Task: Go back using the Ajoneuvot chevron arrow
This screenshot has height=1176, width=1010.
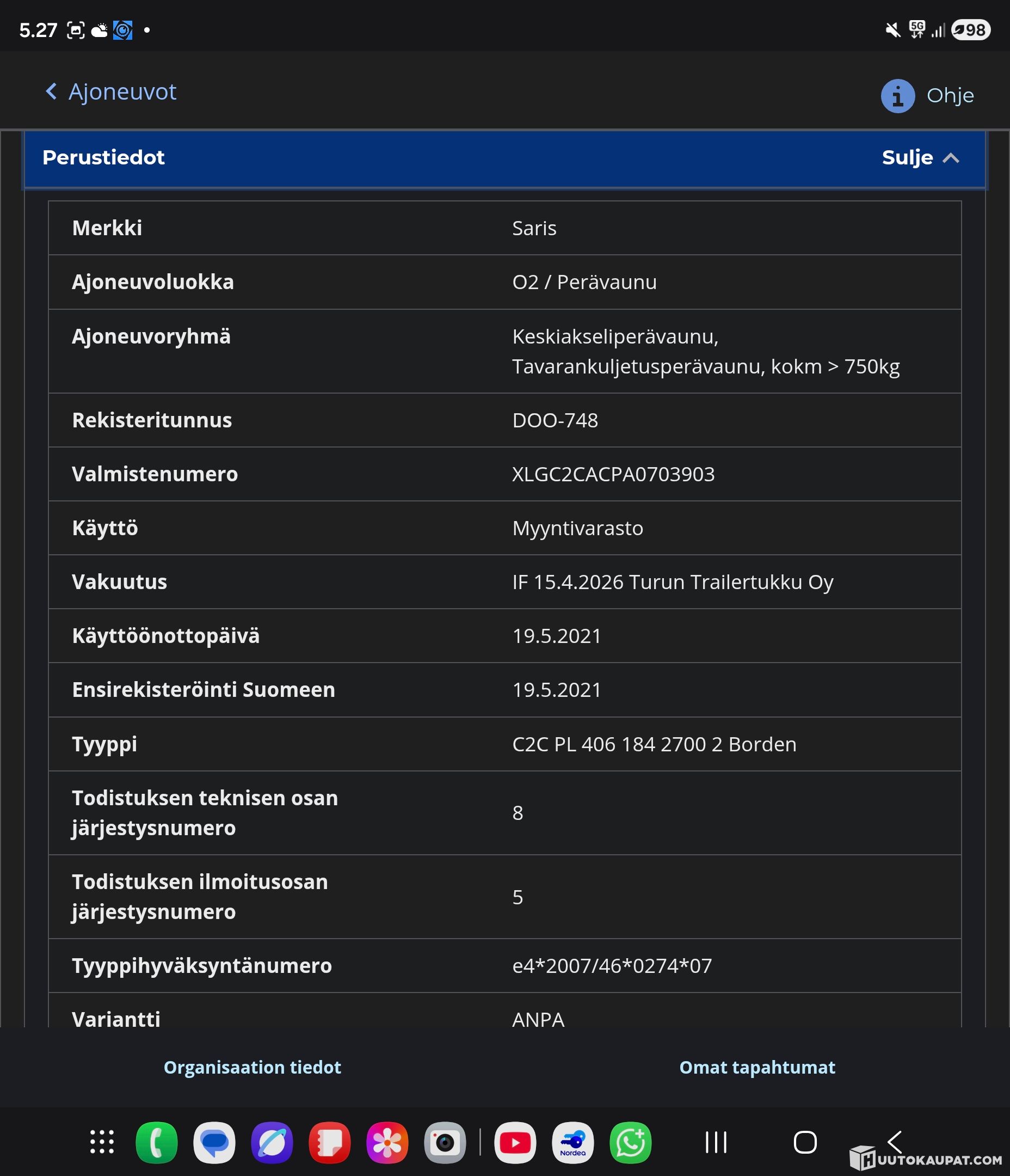Action: click(x=52, y=91)
